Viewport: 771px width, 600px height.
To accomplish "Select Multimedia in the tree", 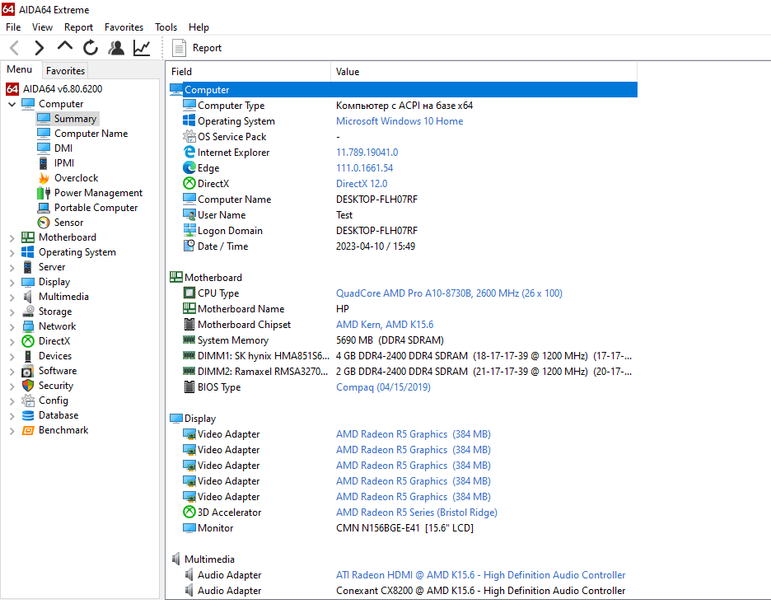I will coord(63,297).
